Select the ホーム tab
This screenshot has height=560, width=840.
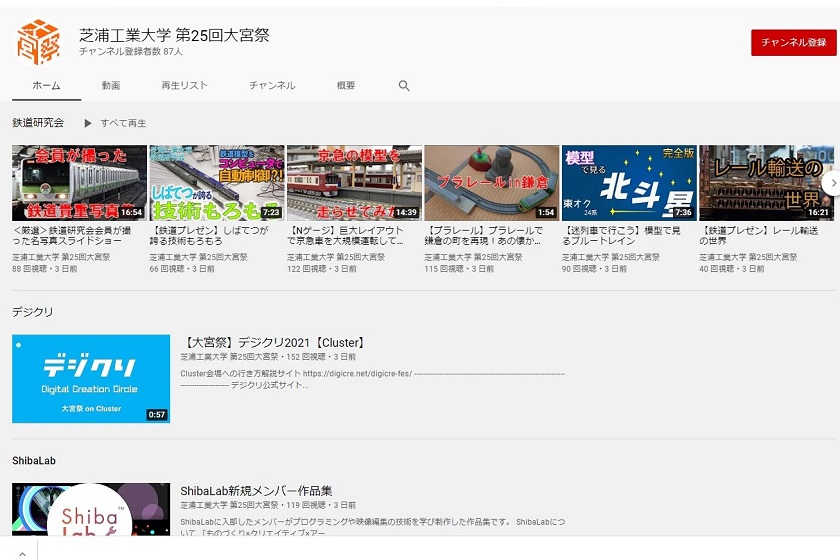point(47,85)
